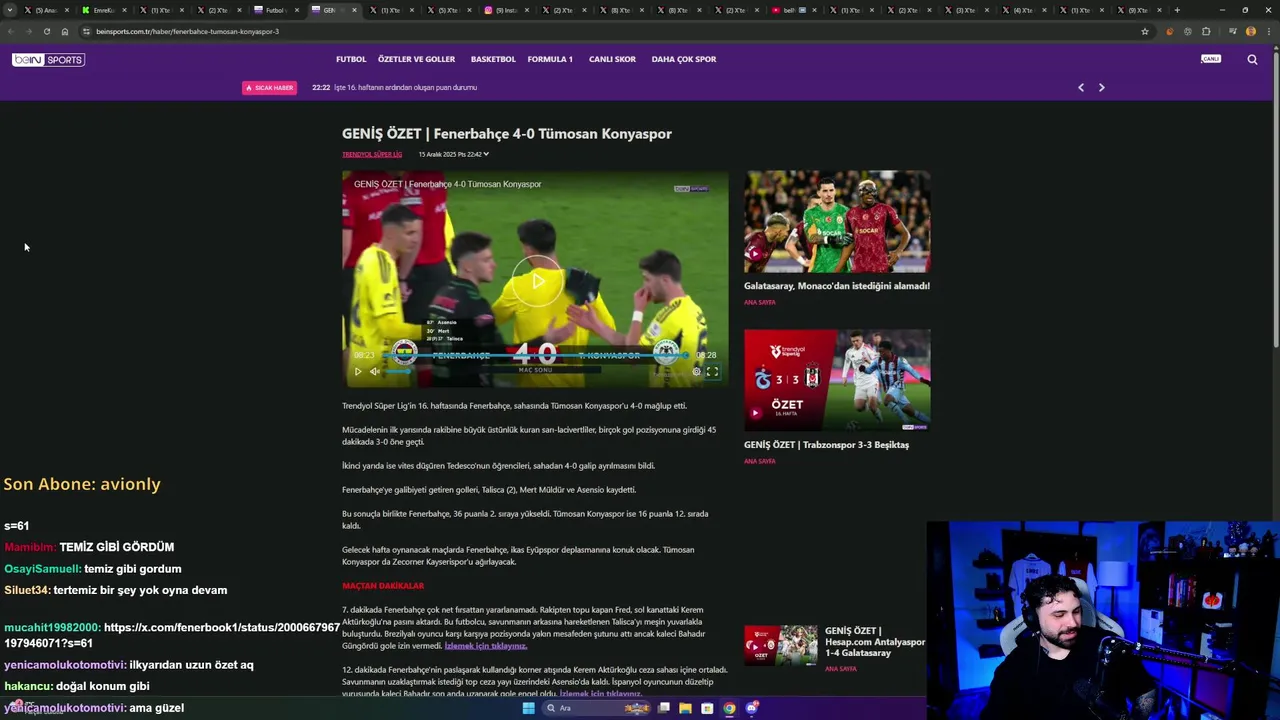The image size is (1280, 720).
Task: Open browser extensions puzzle icon
Action: coord(1206,31)
